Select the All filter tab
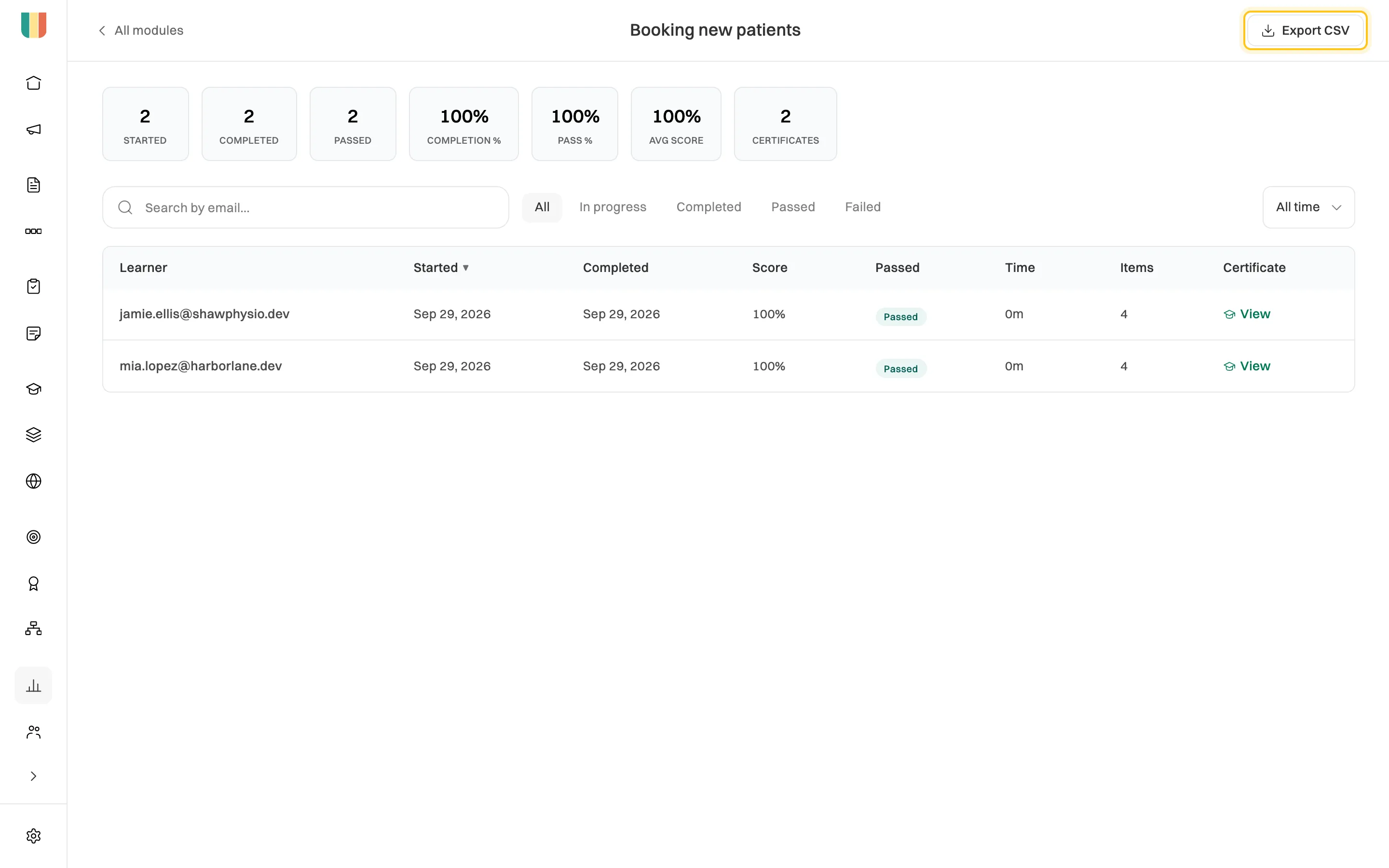The image size is (1389, 868). click(542, 207)
